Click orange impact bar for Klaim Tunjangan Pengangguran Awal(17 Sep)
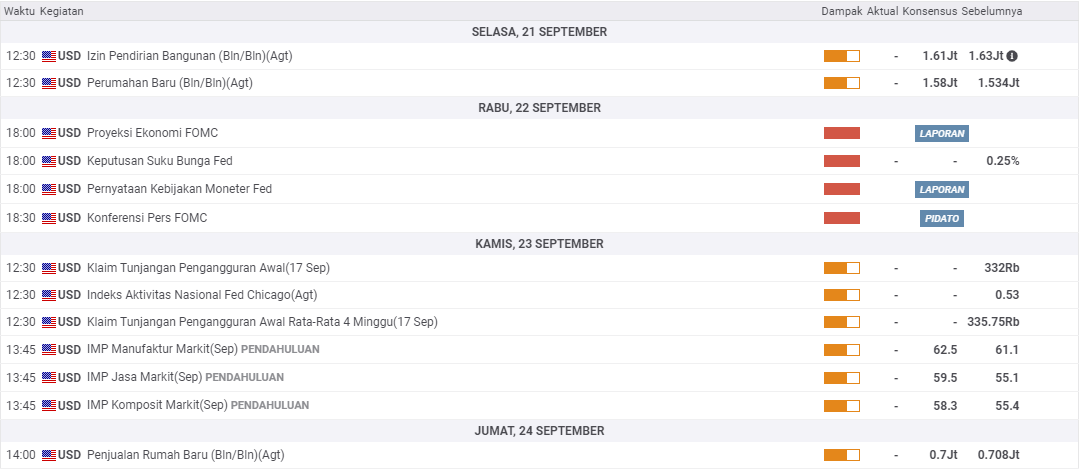 pos(841,268)
